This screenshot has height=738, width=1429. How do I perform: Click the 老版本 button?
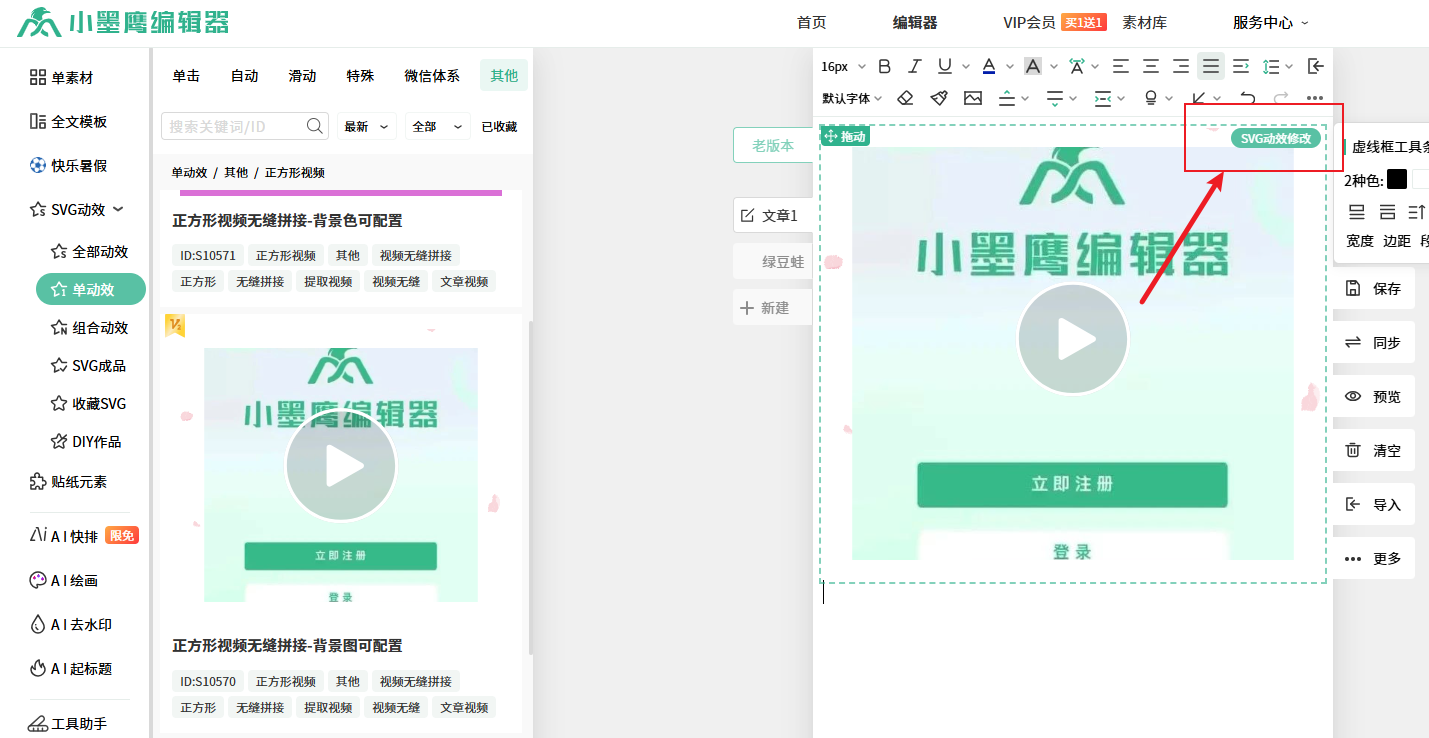pos(772,145)
